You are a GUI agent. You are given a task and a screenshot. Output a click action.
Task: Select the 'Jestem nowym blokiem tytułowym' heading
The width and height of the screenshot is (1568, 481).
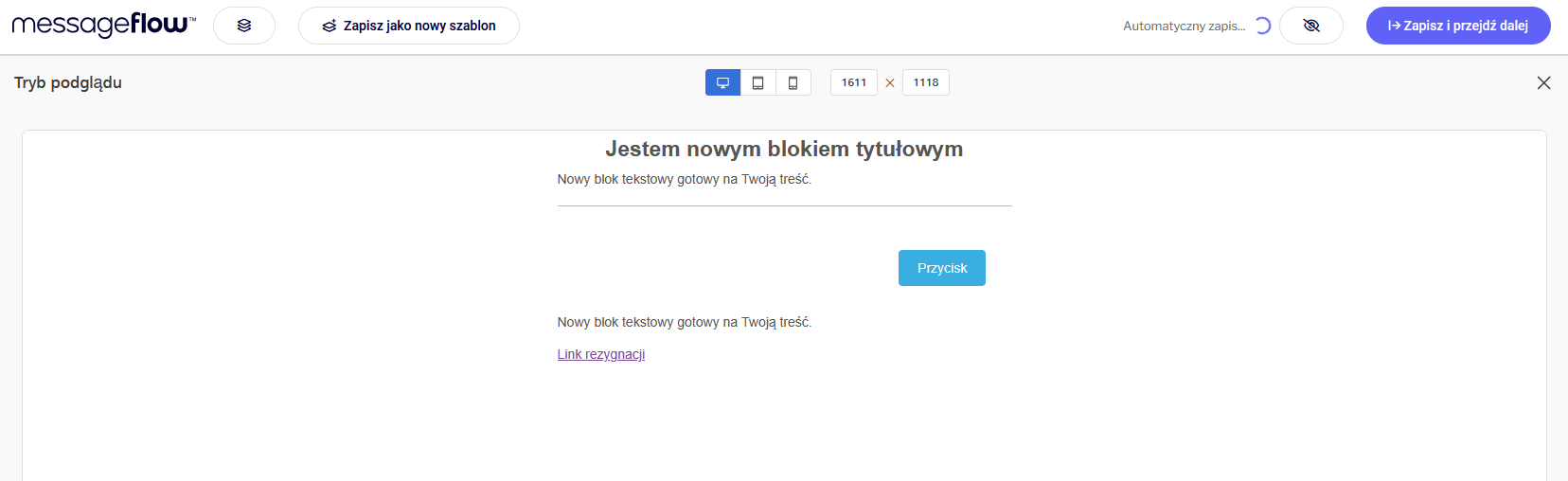click(784, 149)
